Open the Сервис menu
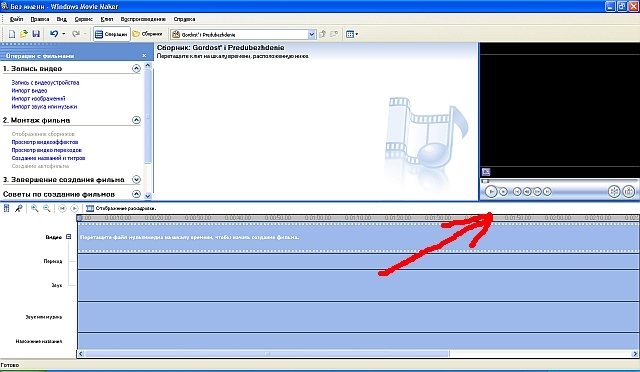 [84, 19]
